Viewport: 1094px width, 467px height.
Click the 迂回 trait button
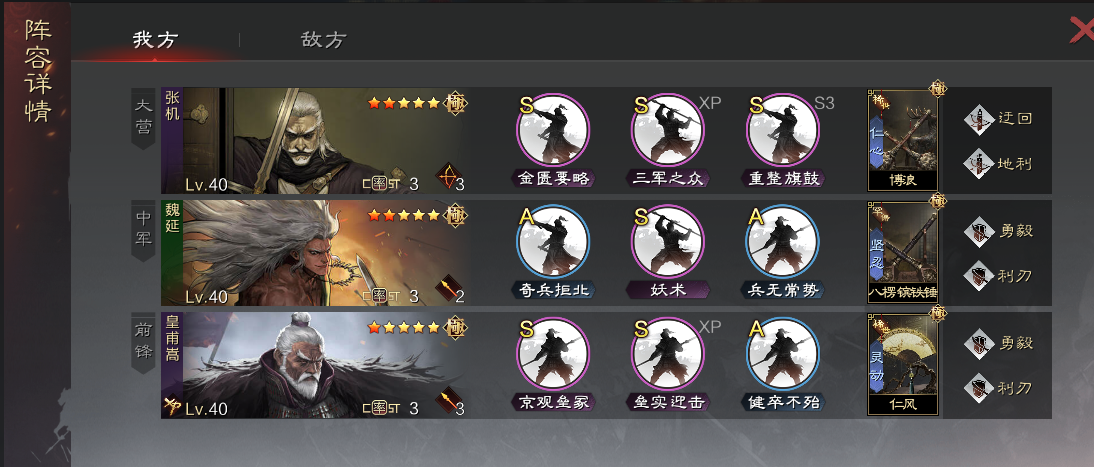[x=998, y=119]
